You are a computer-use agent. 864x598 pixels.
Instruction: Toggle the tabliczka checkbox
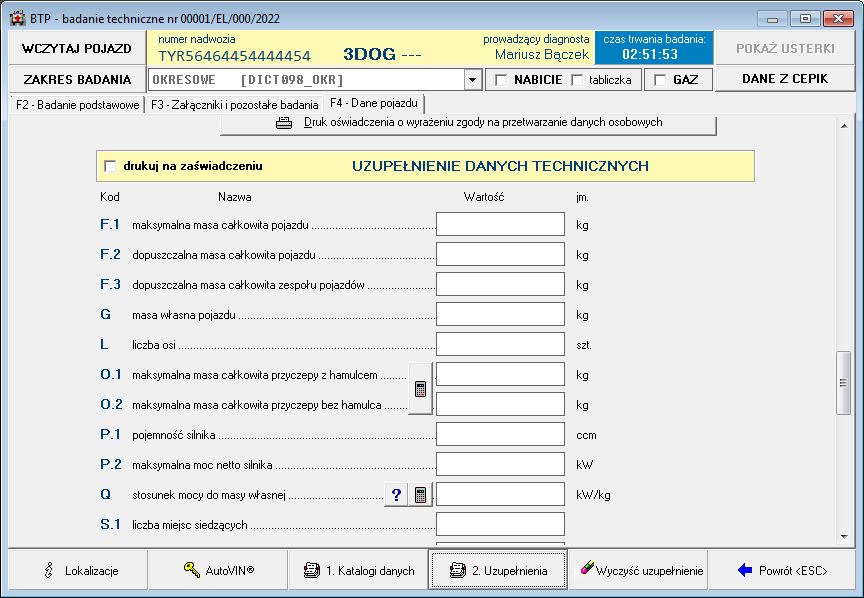[x=577, y=80]
